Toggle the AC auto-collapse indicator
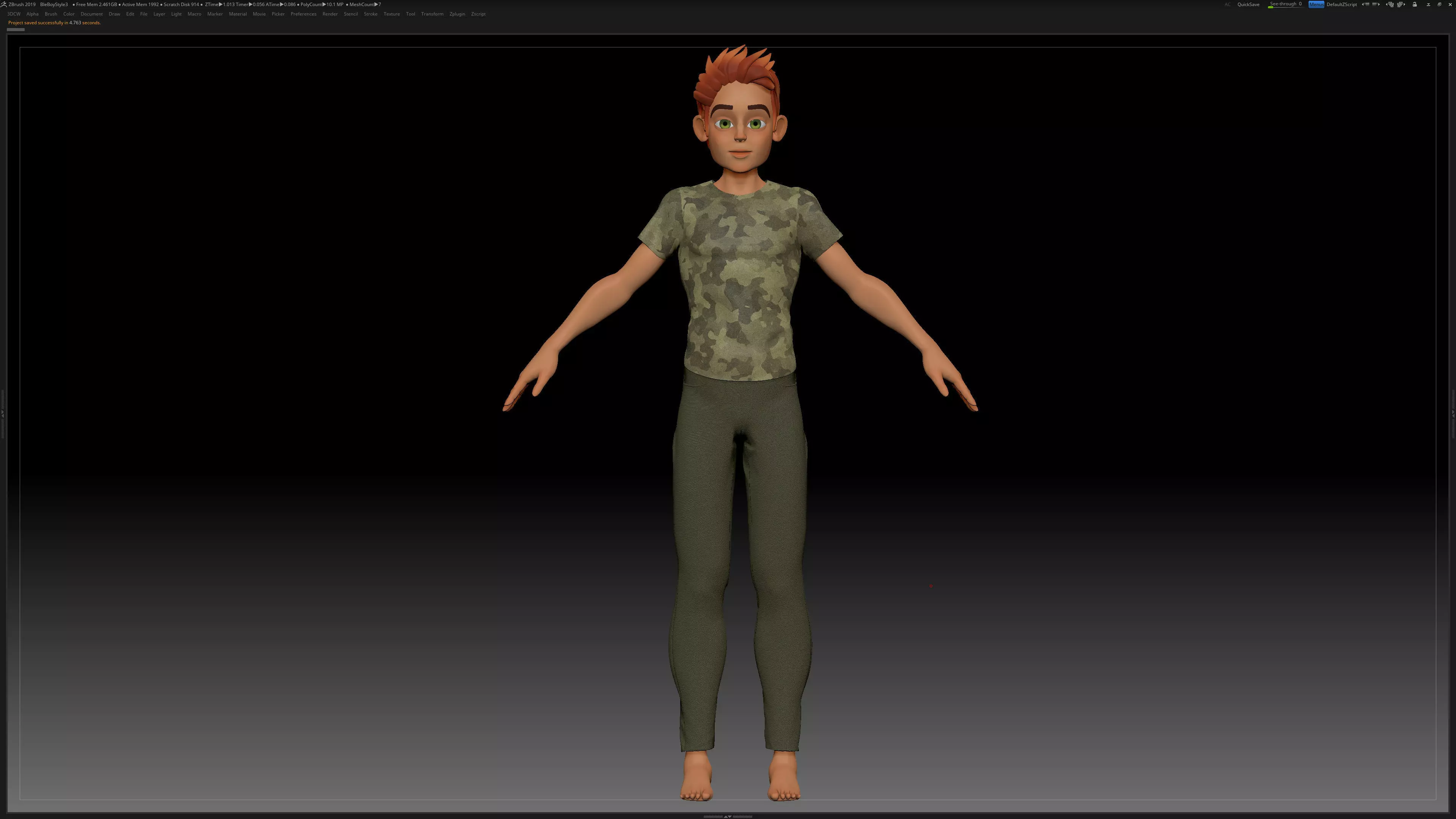 1227,5
